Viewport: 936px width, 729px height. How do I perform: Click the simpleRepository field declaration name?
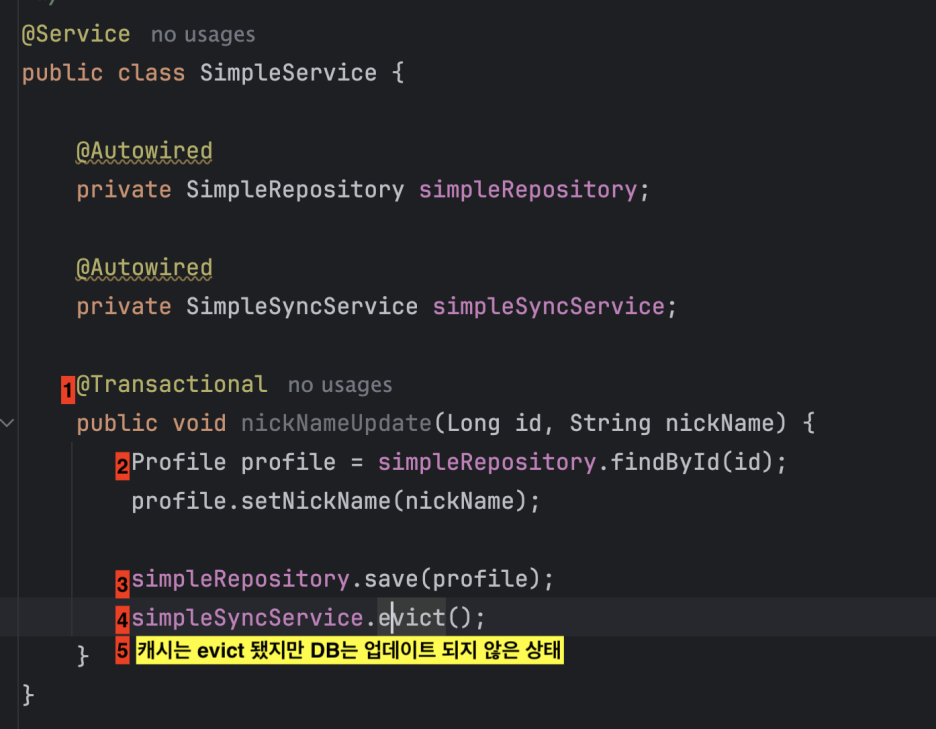click(528, 190)
